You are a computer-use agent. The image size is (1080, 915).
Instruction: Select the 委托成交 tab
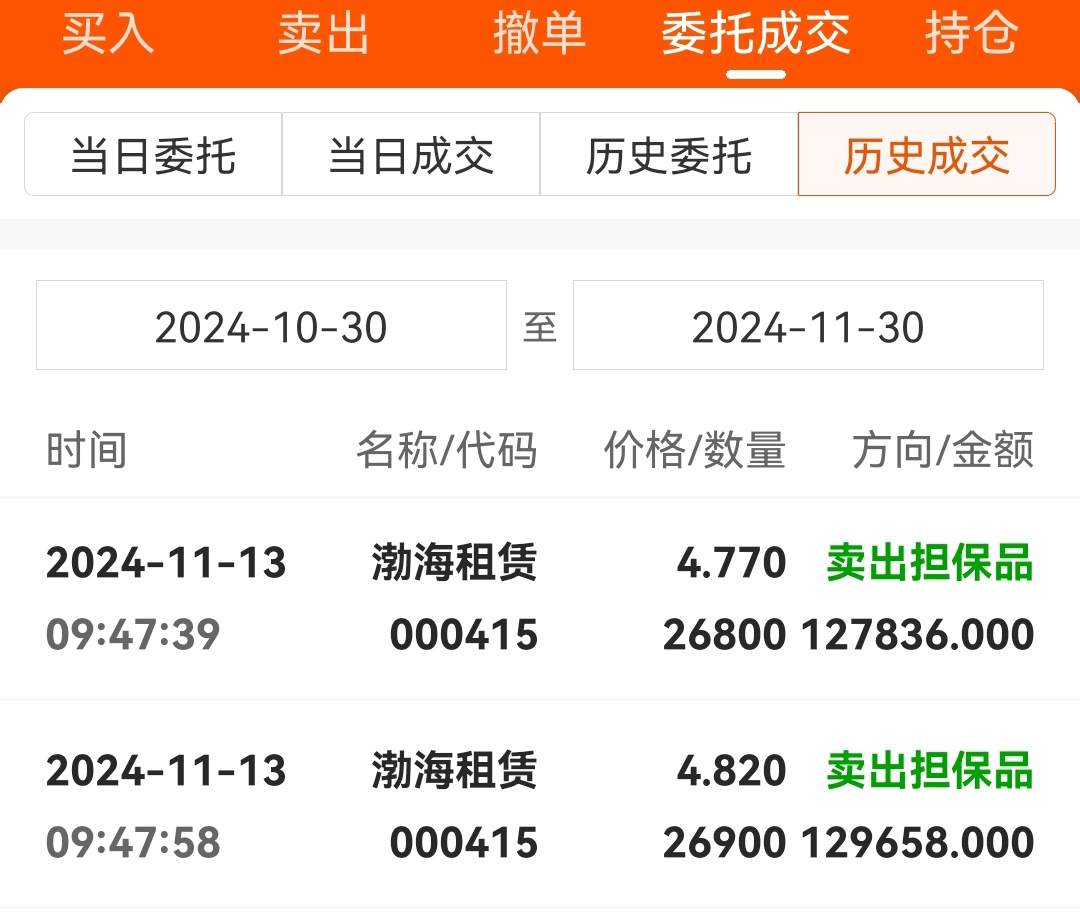756,34
